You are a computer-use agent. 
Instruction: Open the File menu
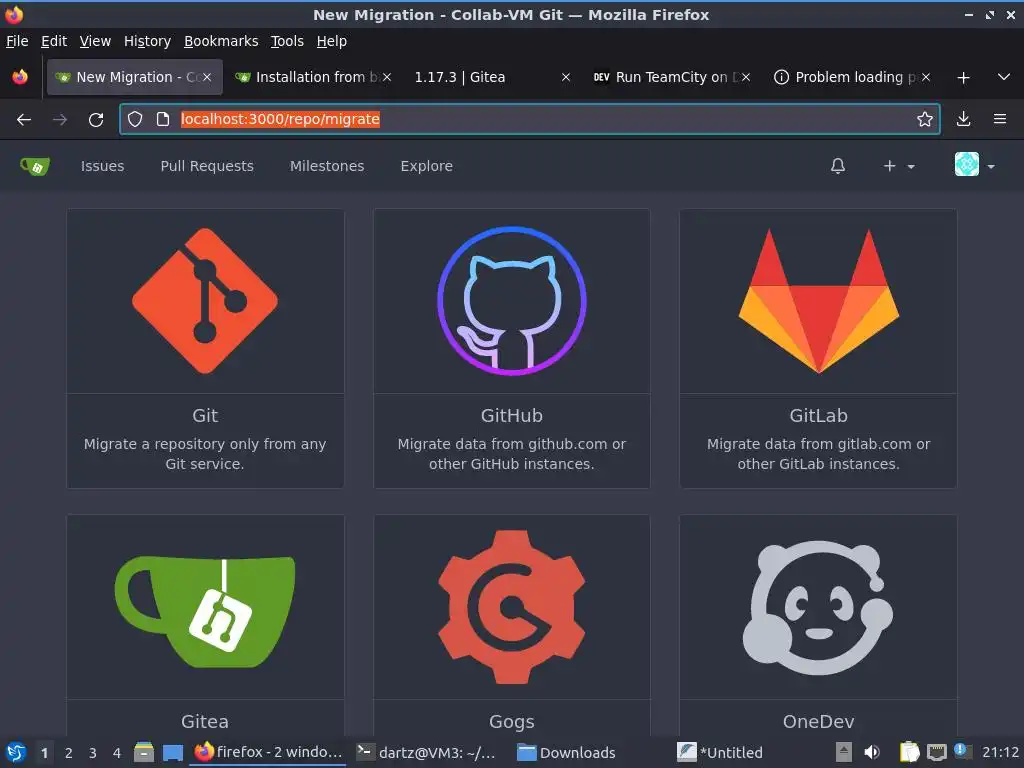17,41
